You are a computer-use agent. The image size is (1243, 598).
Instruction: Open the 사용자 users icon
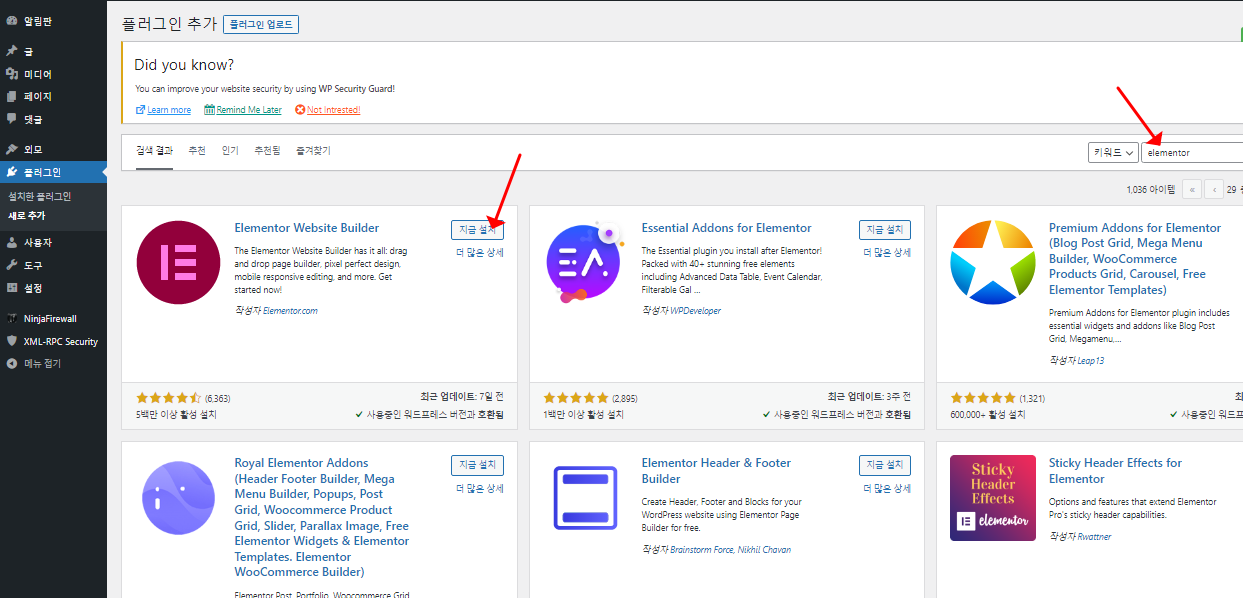pos(11,242)
